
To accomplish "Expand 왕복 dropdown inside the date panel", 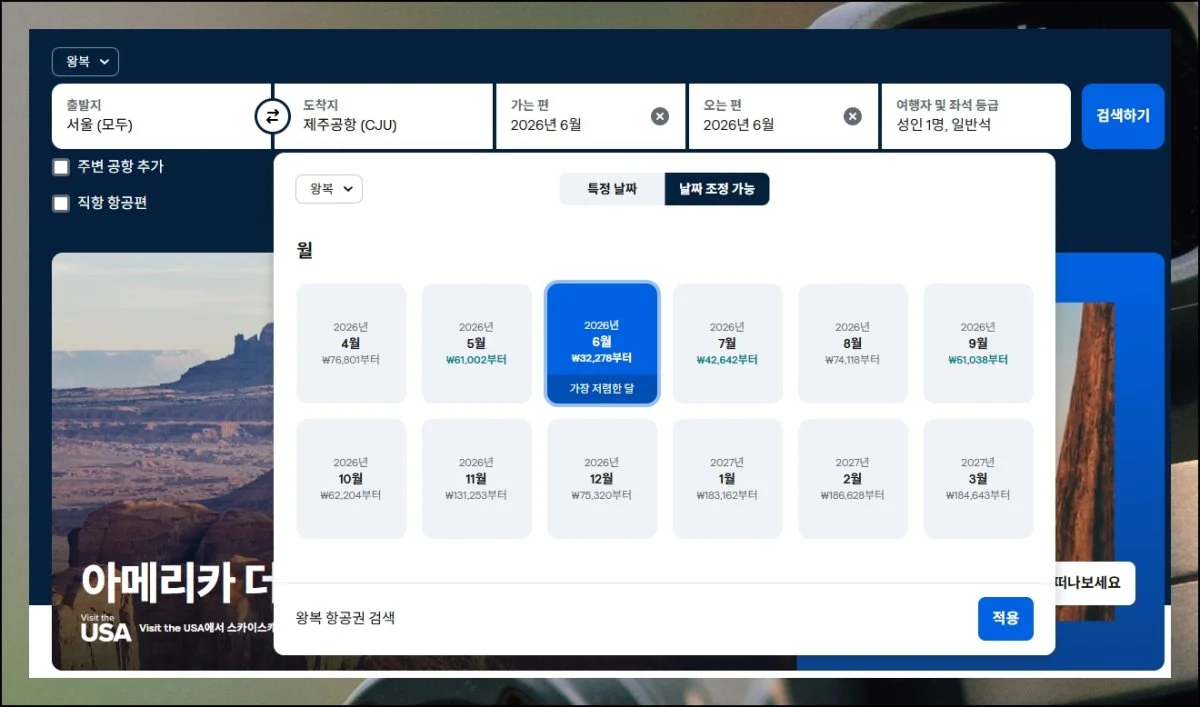I will tap(329, 189).
